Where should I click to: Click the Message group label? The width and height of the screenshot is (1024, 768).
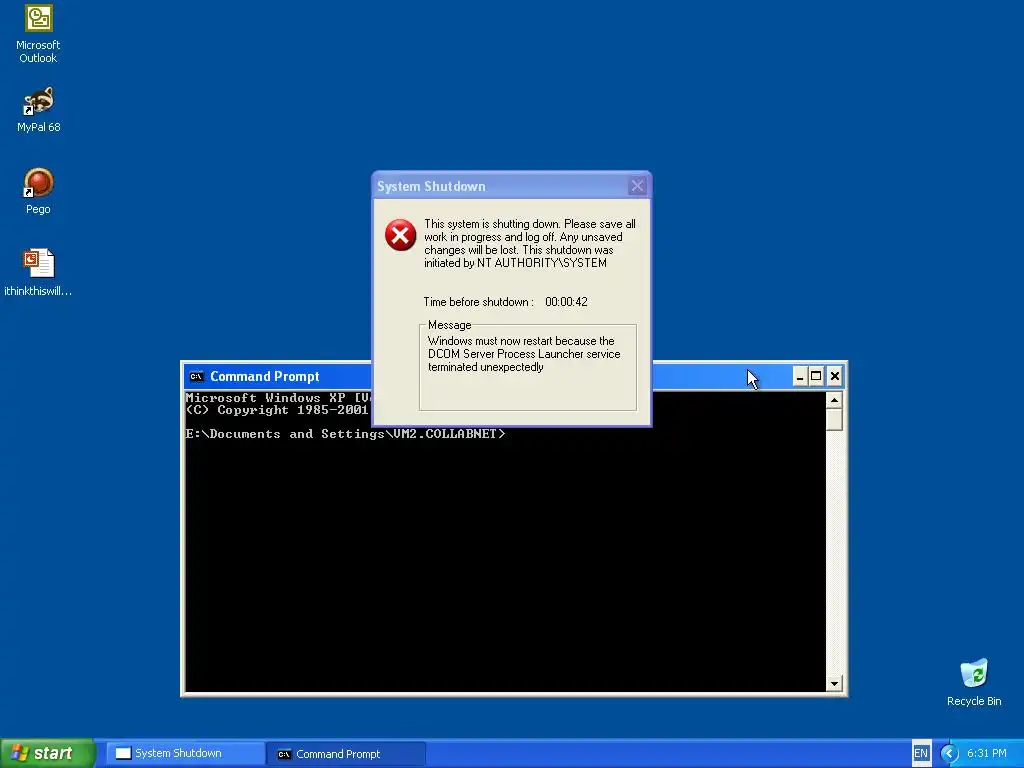449,325
